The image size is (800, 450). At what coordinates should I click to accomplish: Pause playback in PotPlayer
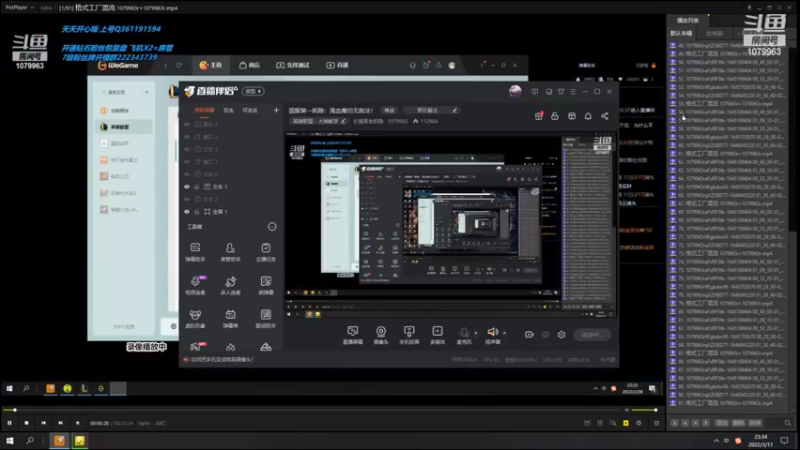9,423
